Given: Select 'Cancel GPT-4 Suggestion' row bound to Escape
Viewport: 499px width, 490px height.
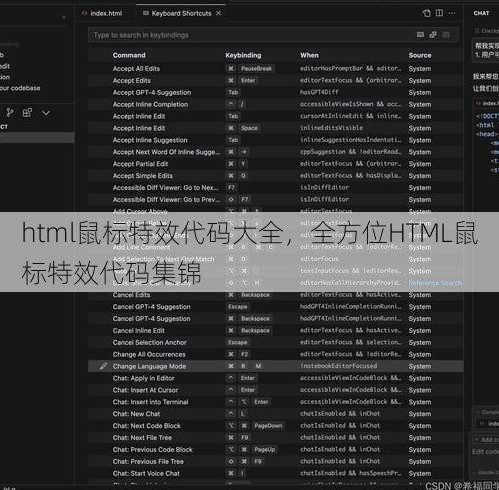Looking at the screenshot, I should pyautogui.click(x=276, y=307).
